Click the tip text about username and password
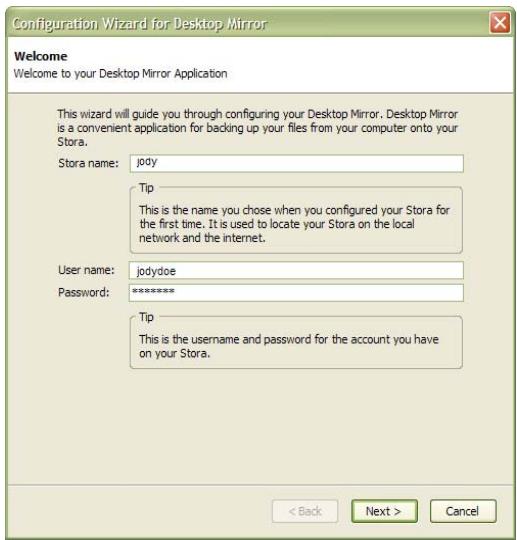 click(x=289, y=346)
